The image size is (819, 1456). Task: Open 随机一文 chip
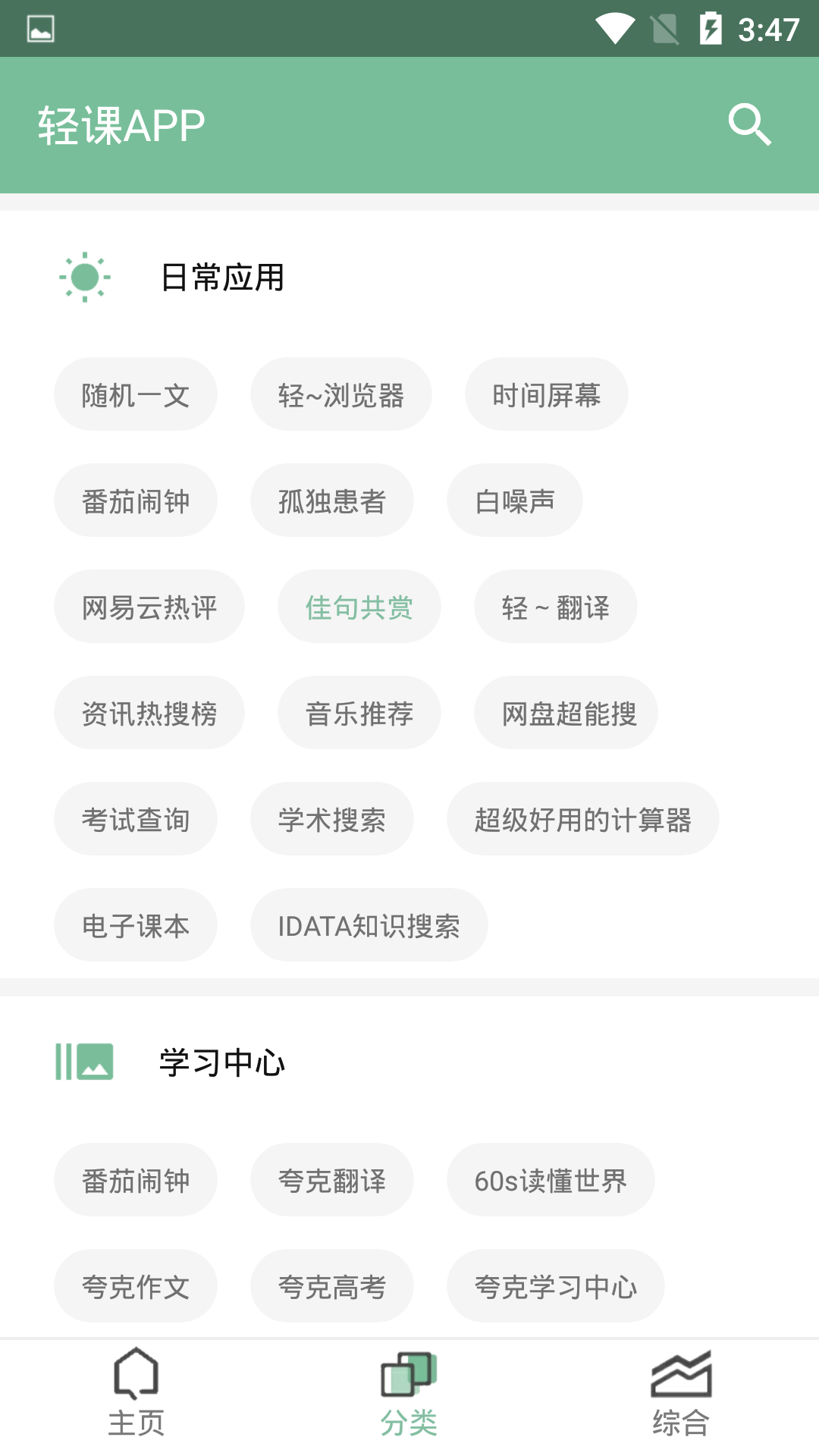click(136, 394)
